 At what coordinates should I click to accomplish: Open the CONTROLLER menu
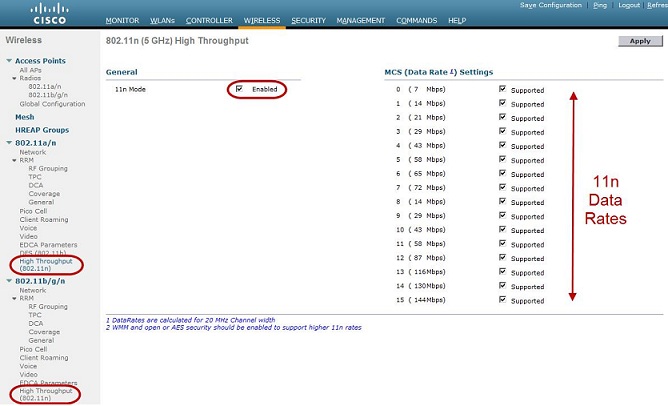tap(209, 20)
